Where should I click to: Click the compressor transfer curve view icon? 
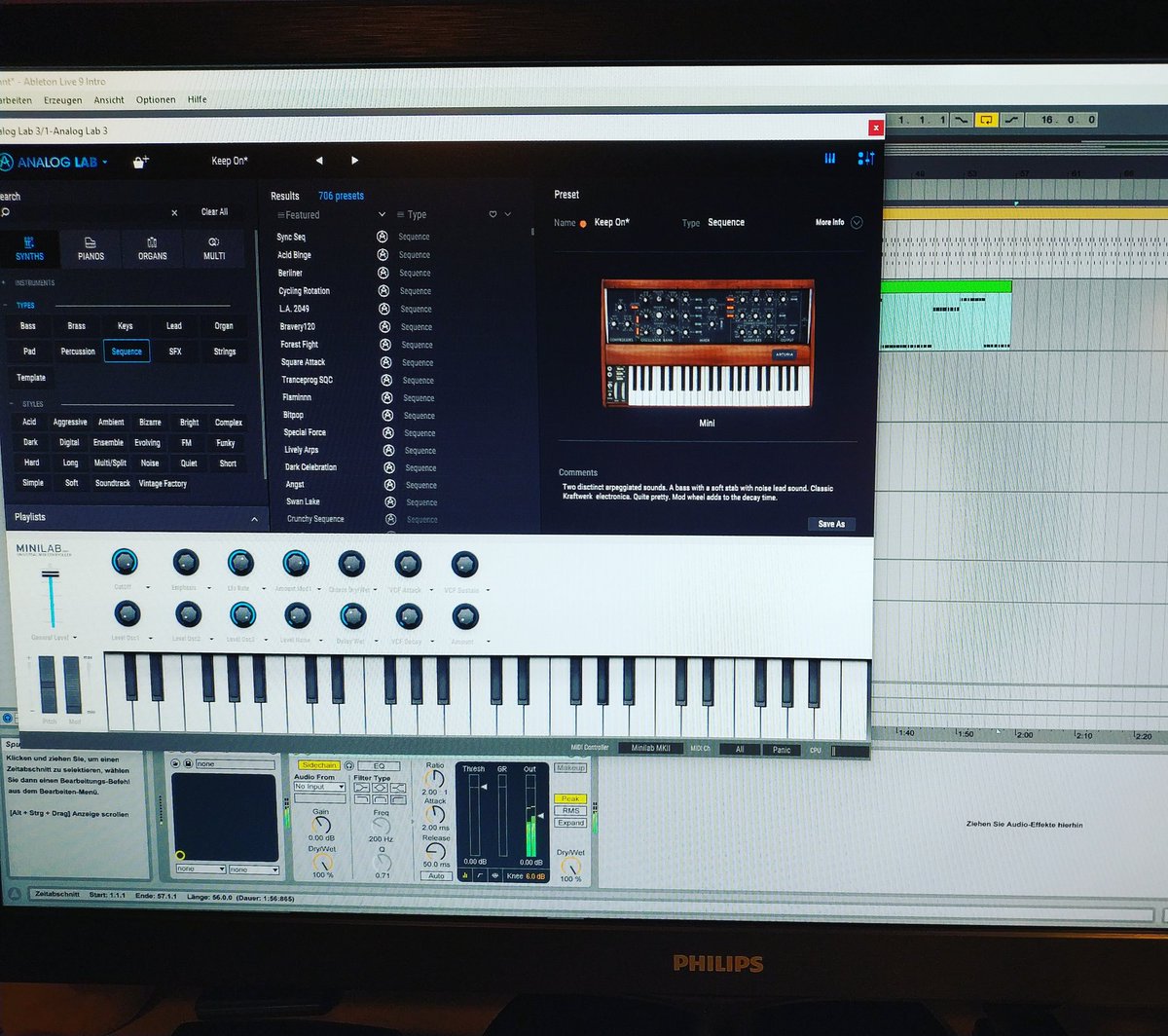point(479,875)
